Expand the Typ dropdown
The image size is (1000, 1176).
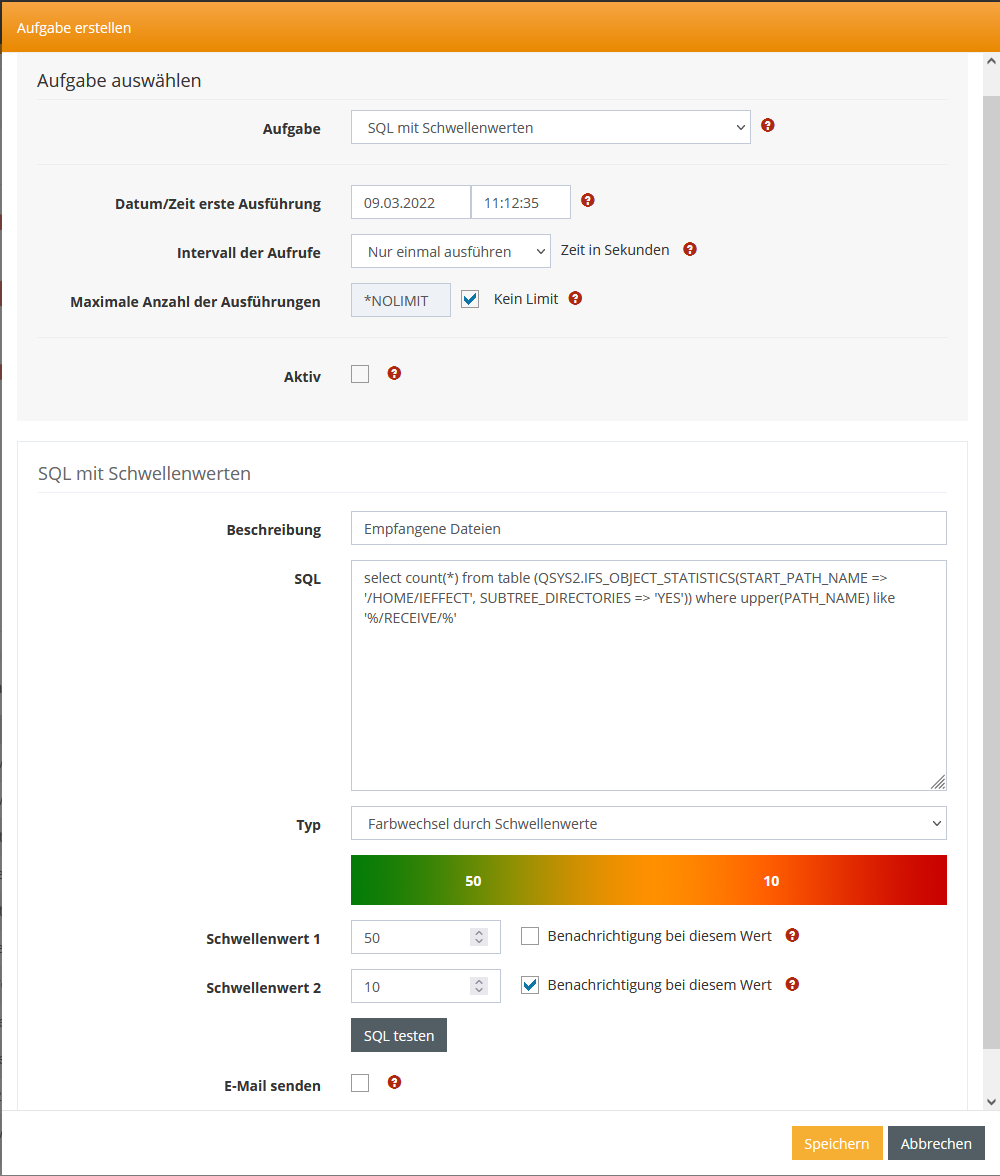pos(648,823)
